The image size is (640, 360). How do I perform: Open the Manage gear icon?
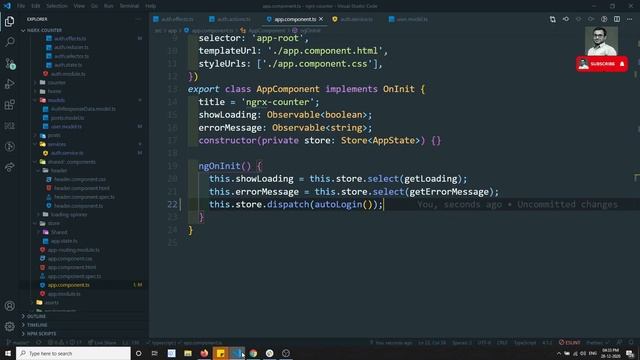[10, 326]
